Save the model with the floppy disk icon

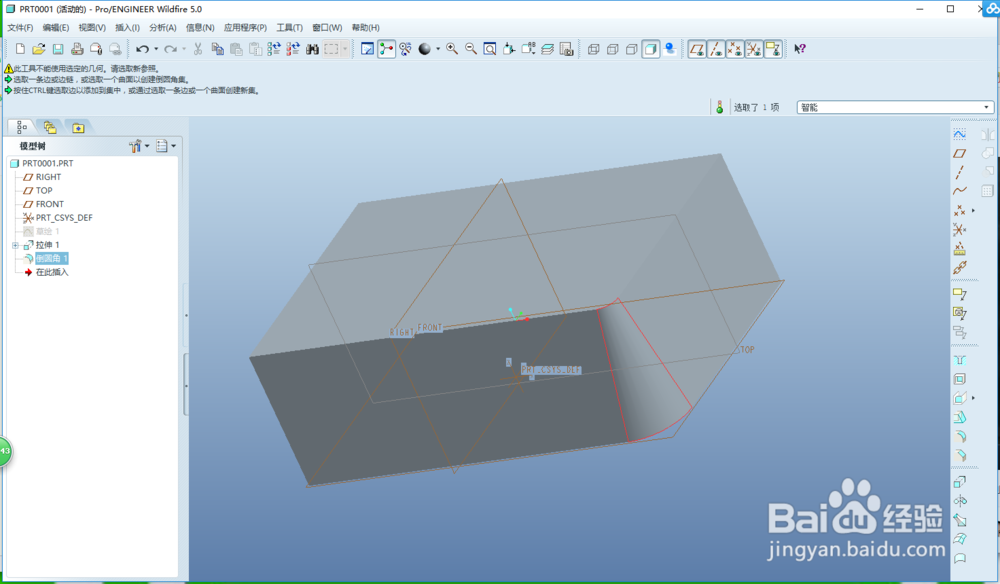(58, 49)
